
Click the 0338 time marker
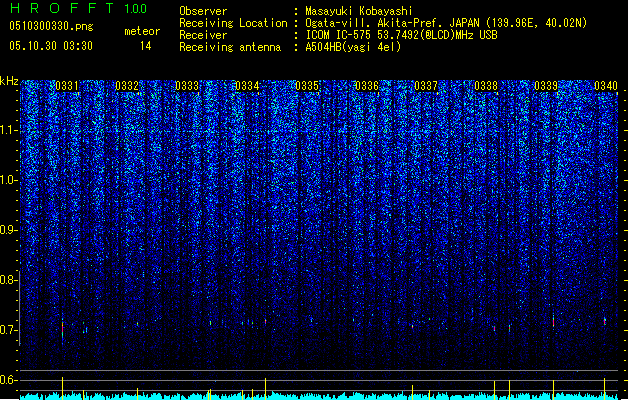click(x=486, y=86)
